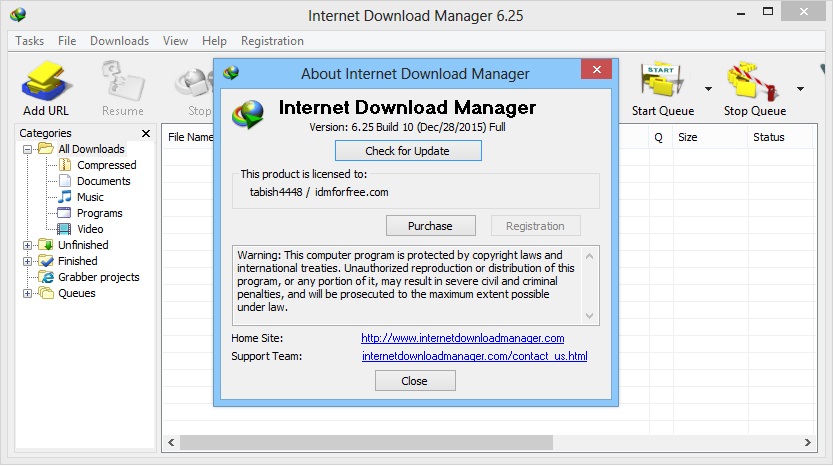Open the Stop Queue dropdown arrow
Viewport: 833px width, 466px height.
click(x=800, y=89)
